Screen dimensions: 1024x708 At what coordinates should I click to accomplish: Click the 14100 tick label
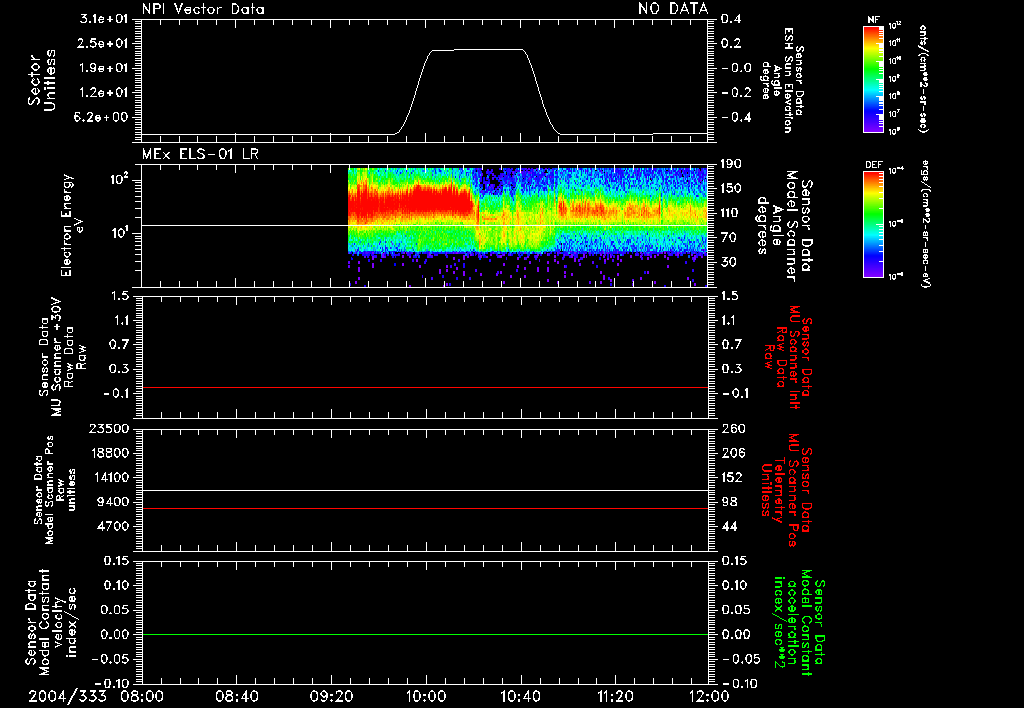point(109,478)
